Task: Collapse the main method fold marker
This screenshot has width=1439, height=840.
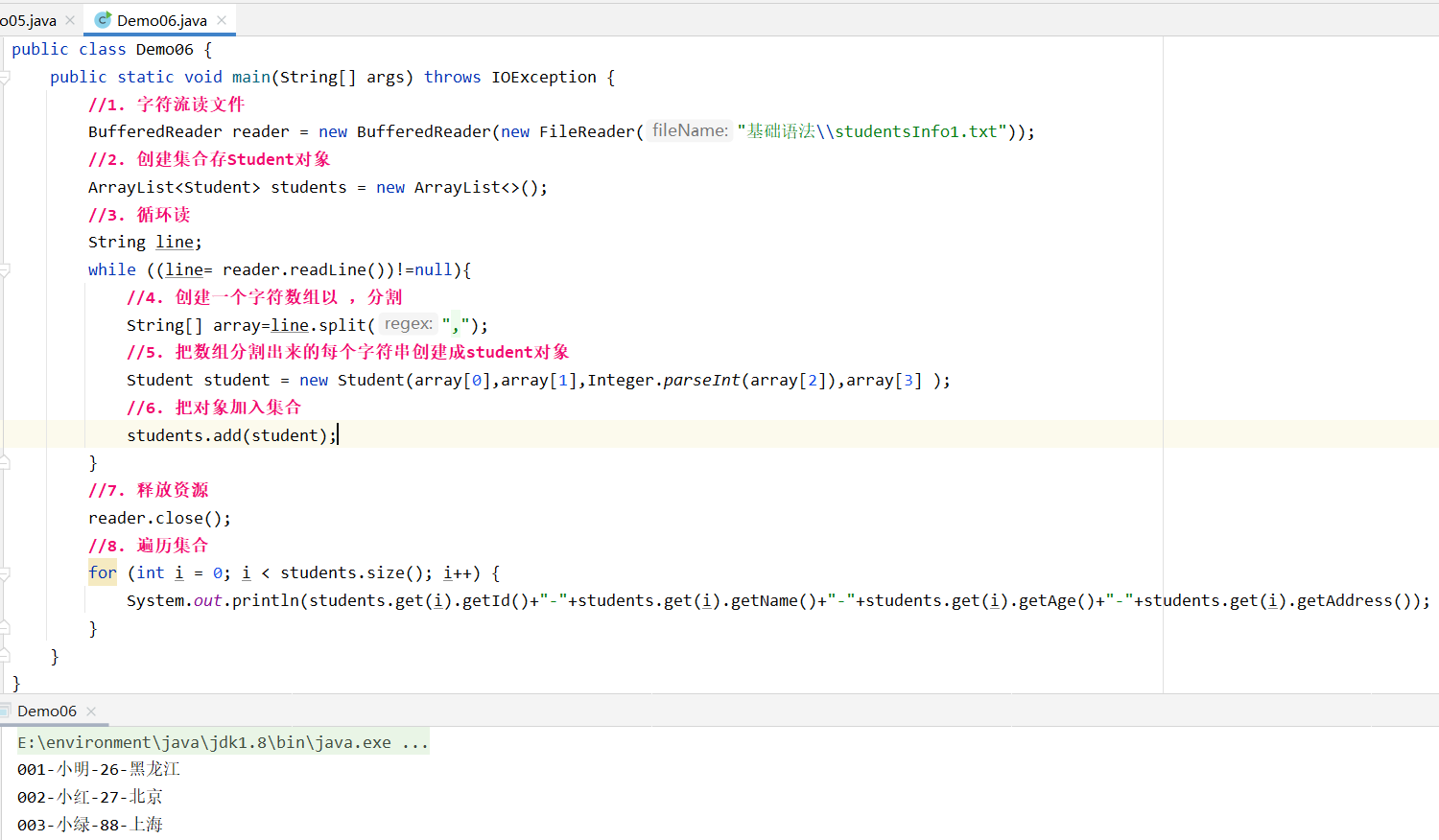Action: 5,78
